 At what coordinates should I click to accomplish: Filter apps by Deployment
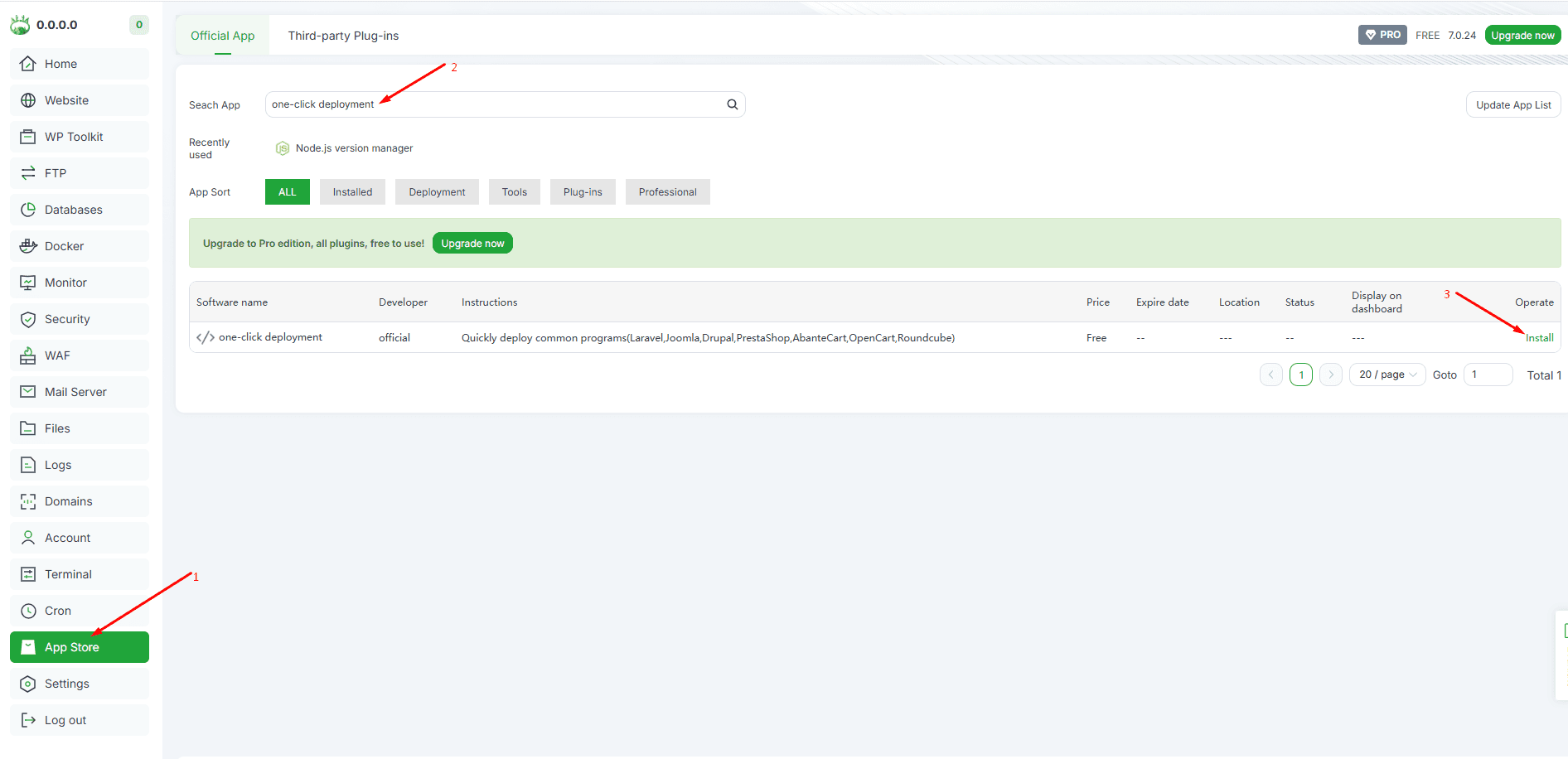pyautogui.click(x=437, y=192)
